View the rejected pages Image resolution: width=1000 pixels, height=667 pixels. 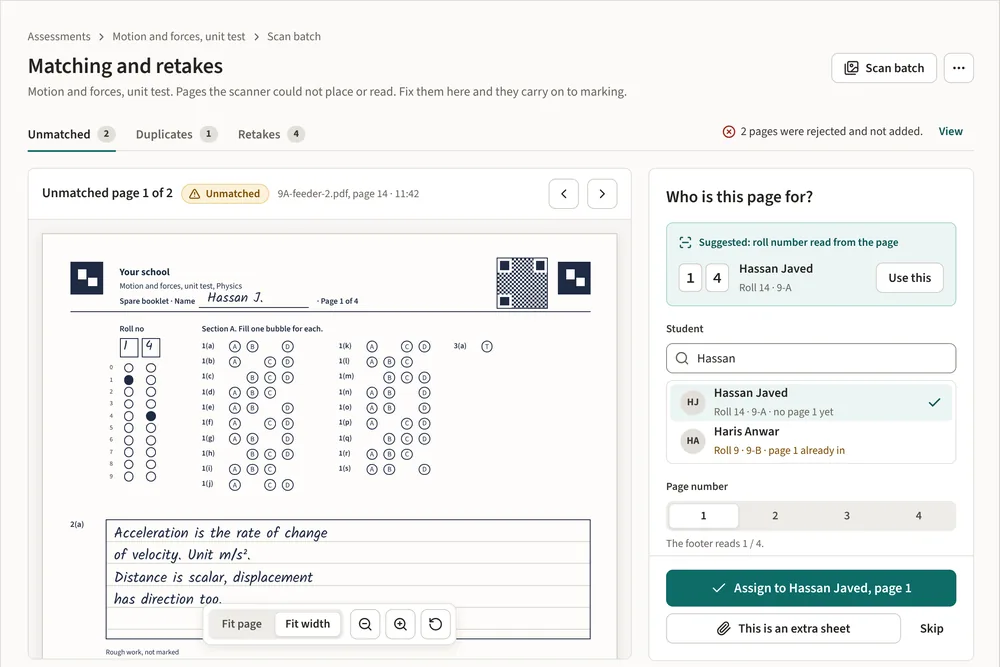pos(950,131)
